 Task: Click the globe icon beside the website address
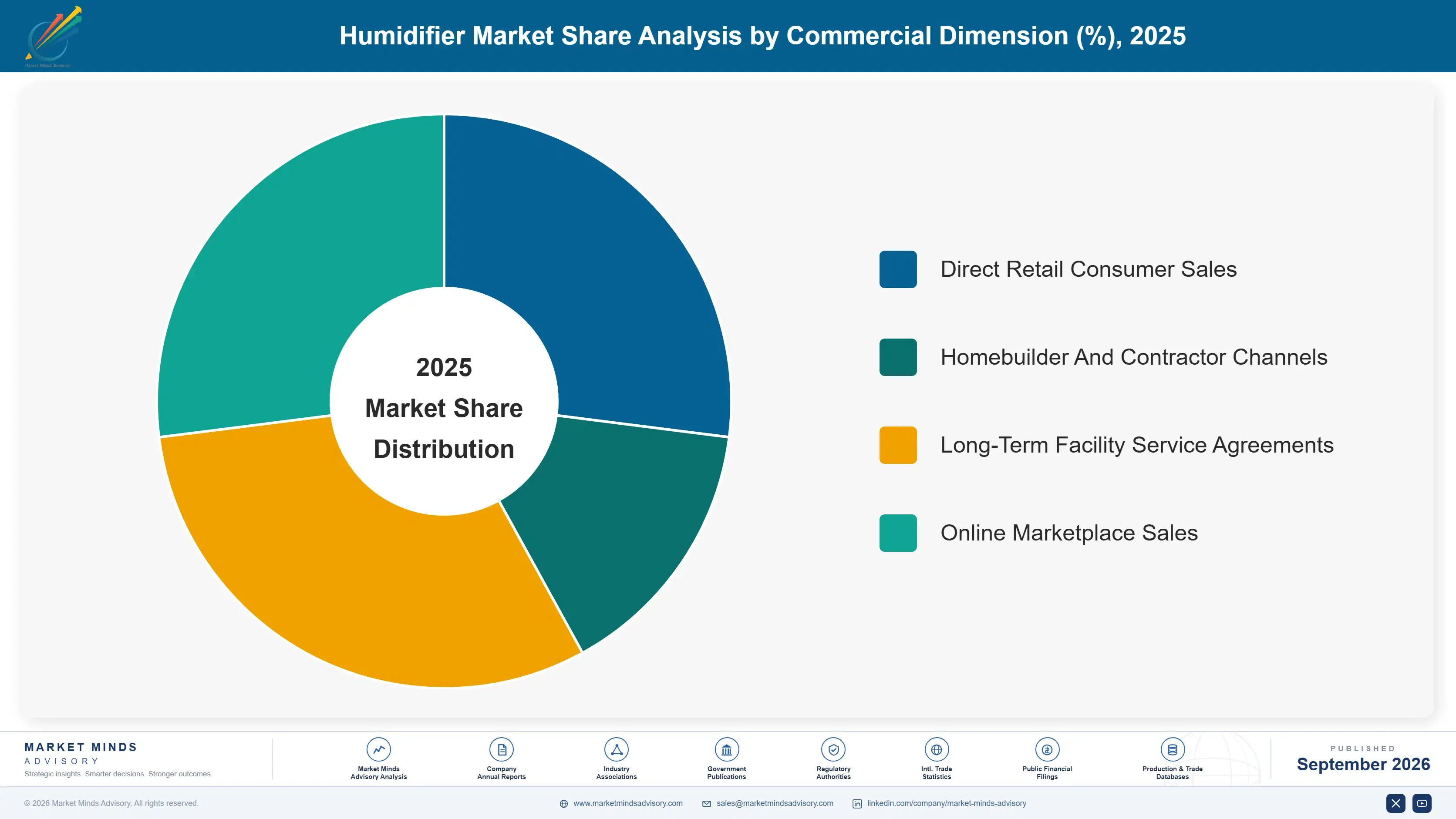click(x=563, y=804)
